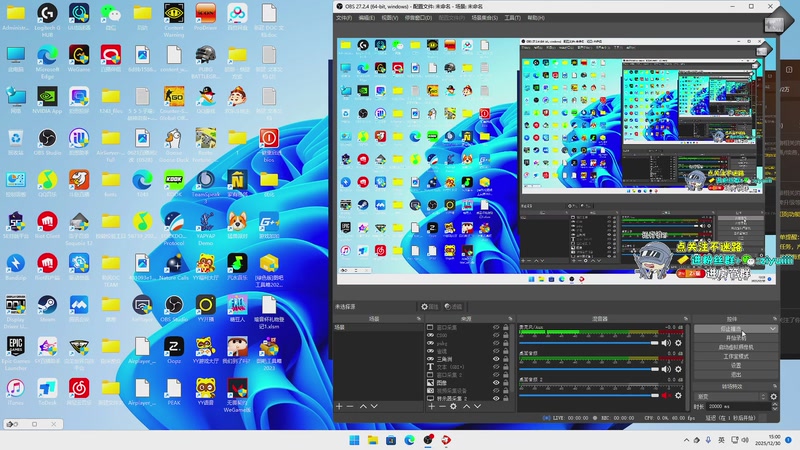Enable 工作室模式 in controls
Viewport: 800px width, 450px height.
(x=736, y=357)
